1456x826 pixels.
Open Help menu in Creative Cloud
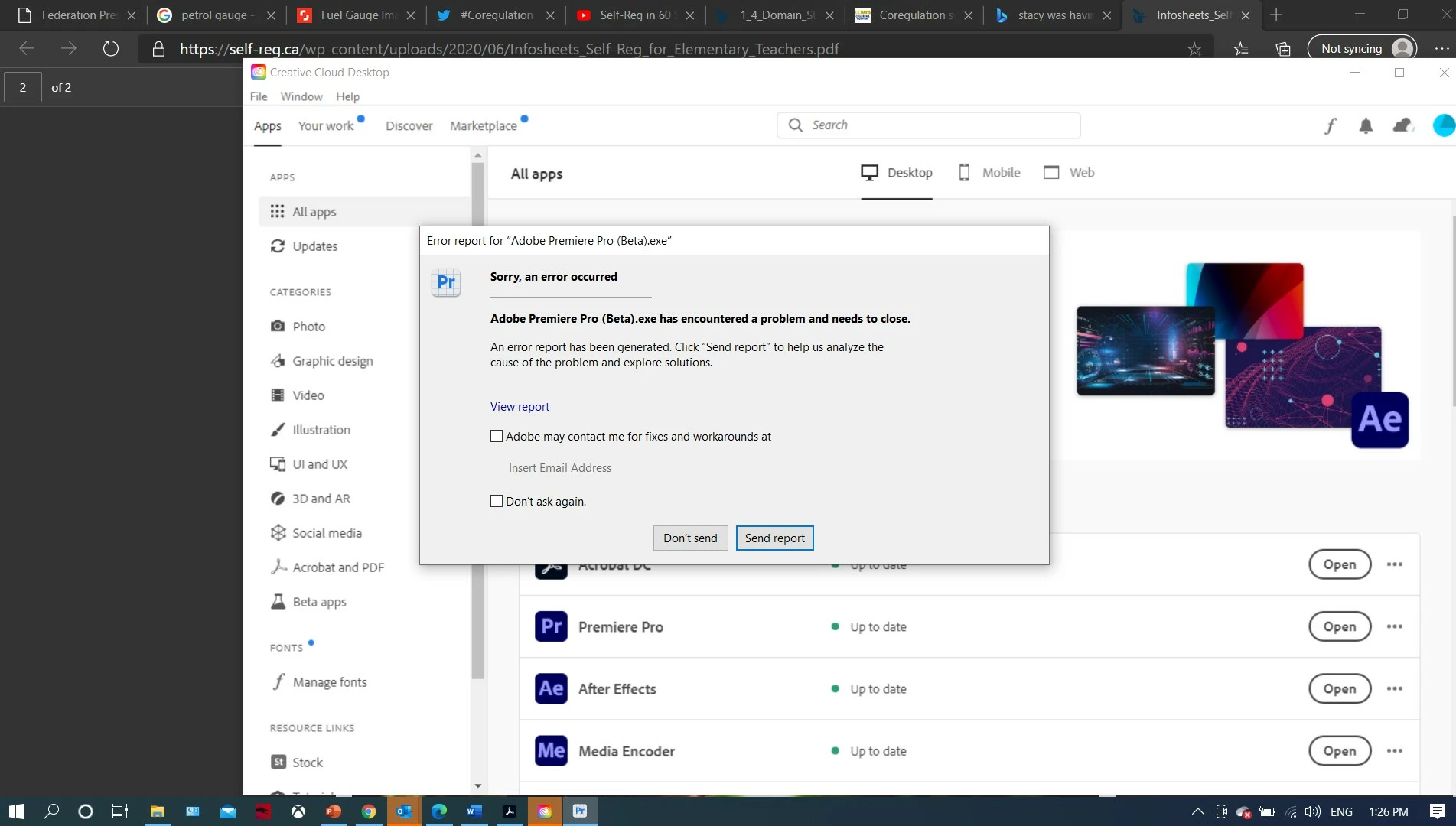tap(347, 96)
